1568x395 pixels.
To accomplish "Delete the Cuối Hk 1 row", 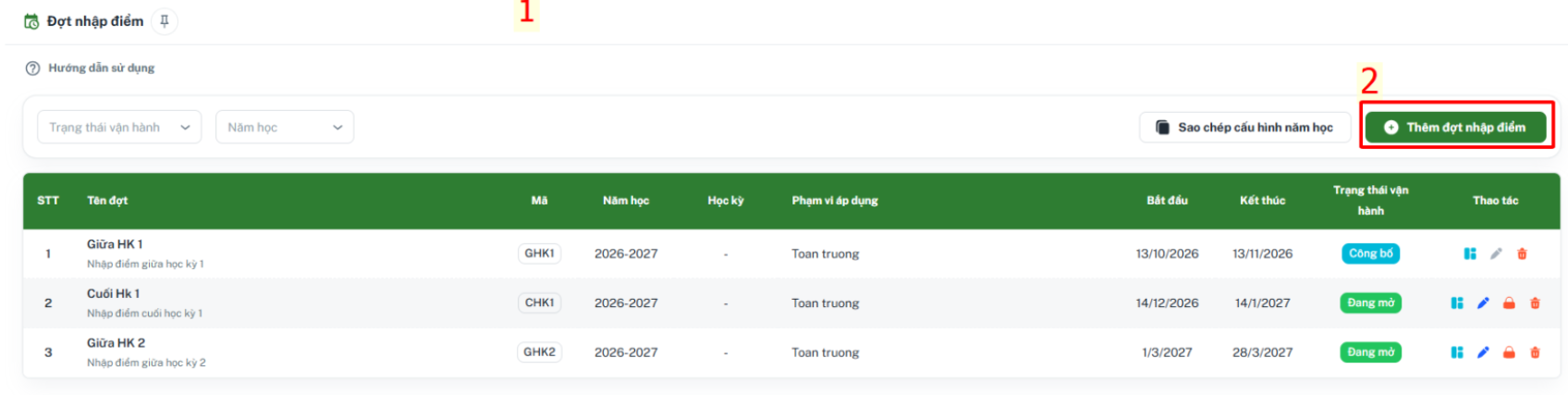I will click(x=1535, y=302).
